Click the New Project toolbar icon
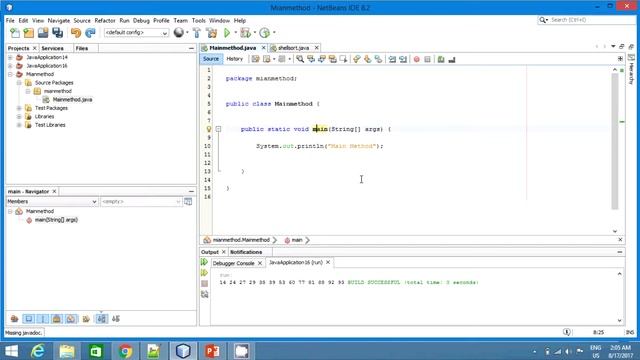 click(29, 33)
